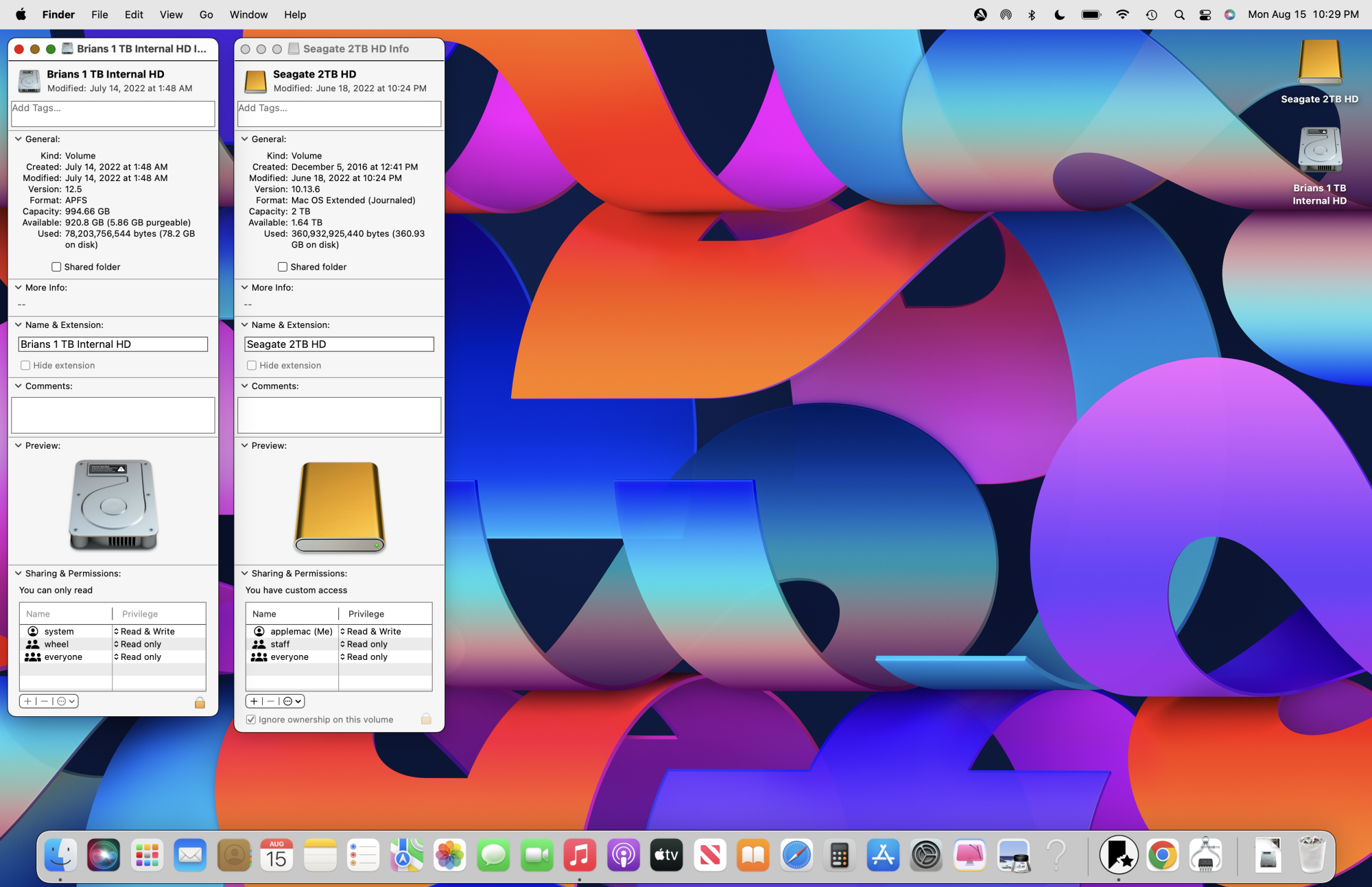
Task: Click the Seagate Comments text box
Action: (x=339, y=414)
